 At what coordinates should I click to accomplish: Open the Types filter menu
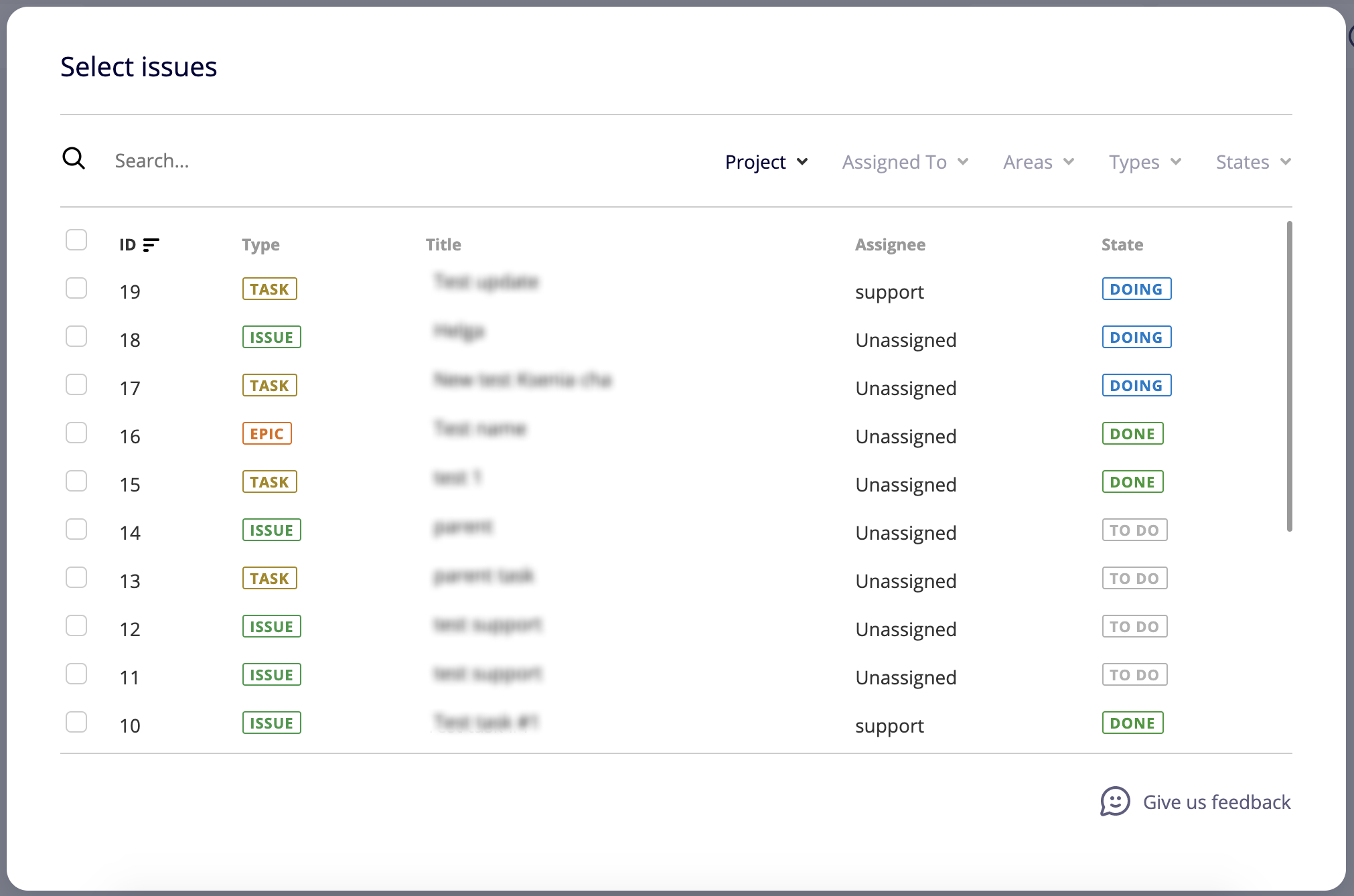(1144, 162)
